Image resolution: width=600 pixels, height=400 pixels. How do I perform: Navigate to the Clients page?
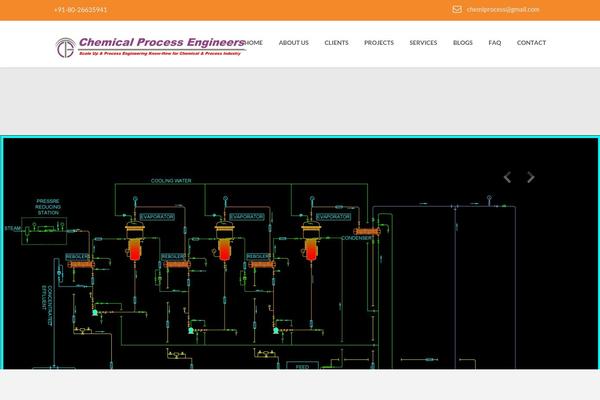tap(336, 43)
